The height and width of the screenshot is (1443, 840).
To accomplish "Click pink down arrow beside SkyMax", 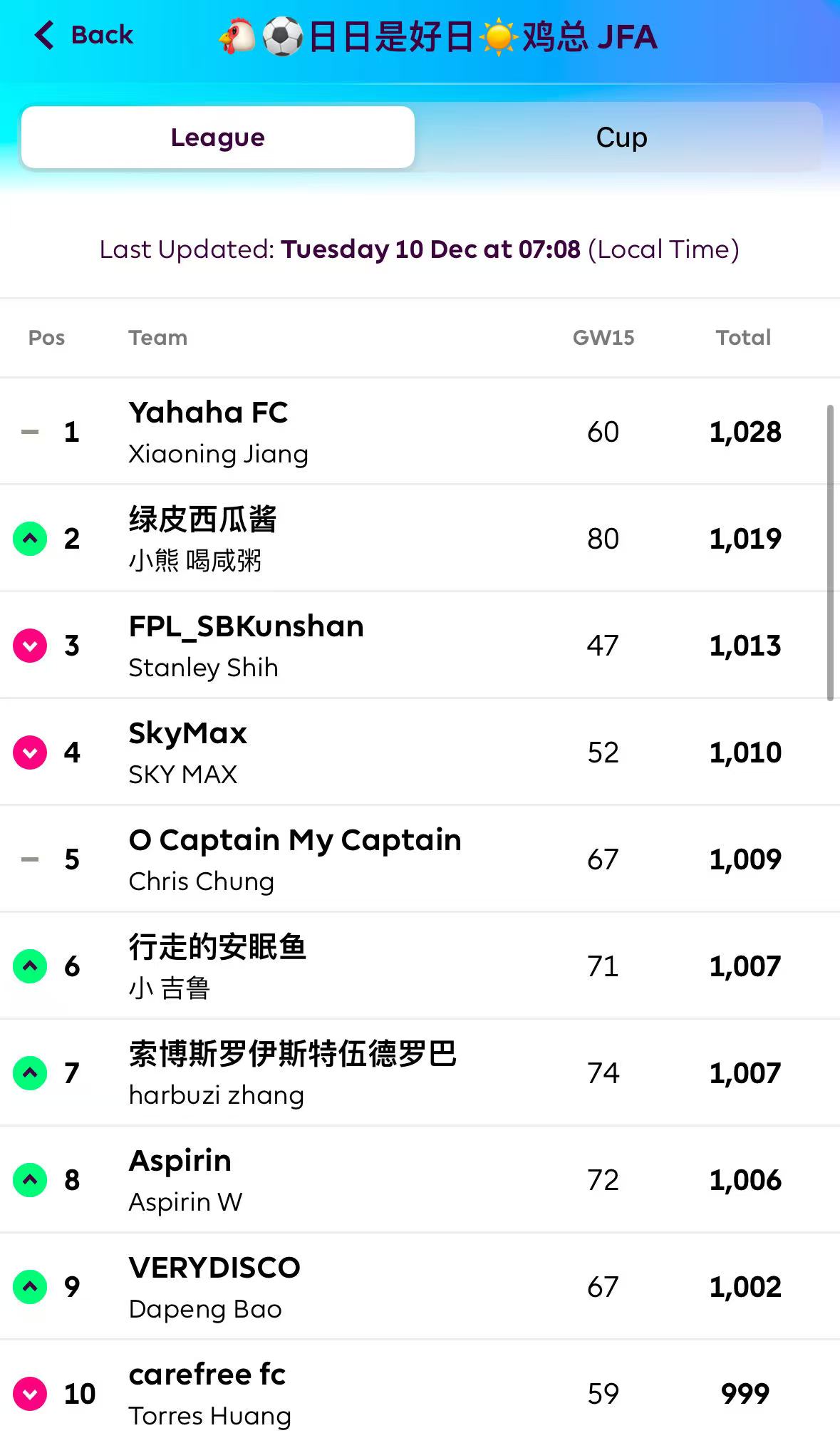I will pyautogui.click(x=30, y=752).
